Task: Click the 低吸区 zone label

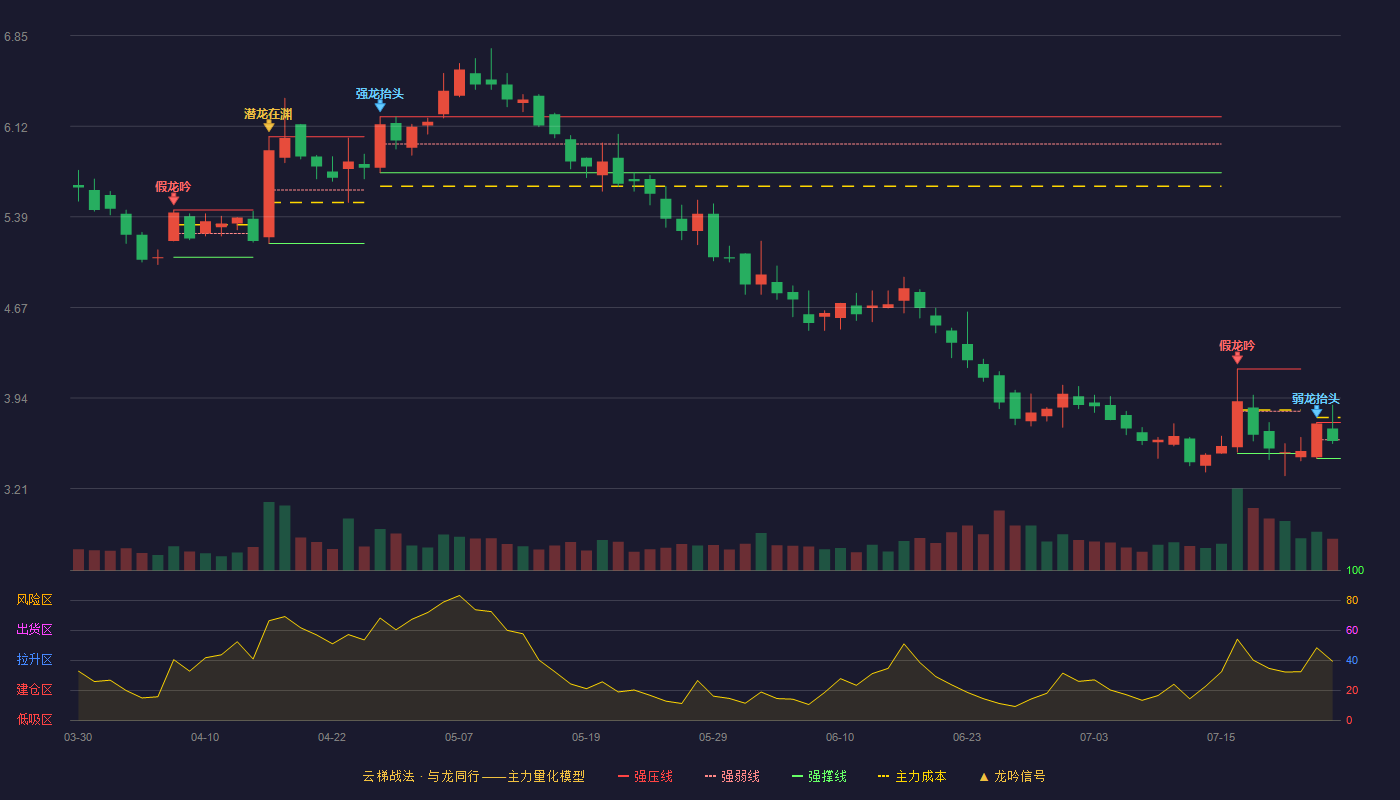Action: [34, 719]
